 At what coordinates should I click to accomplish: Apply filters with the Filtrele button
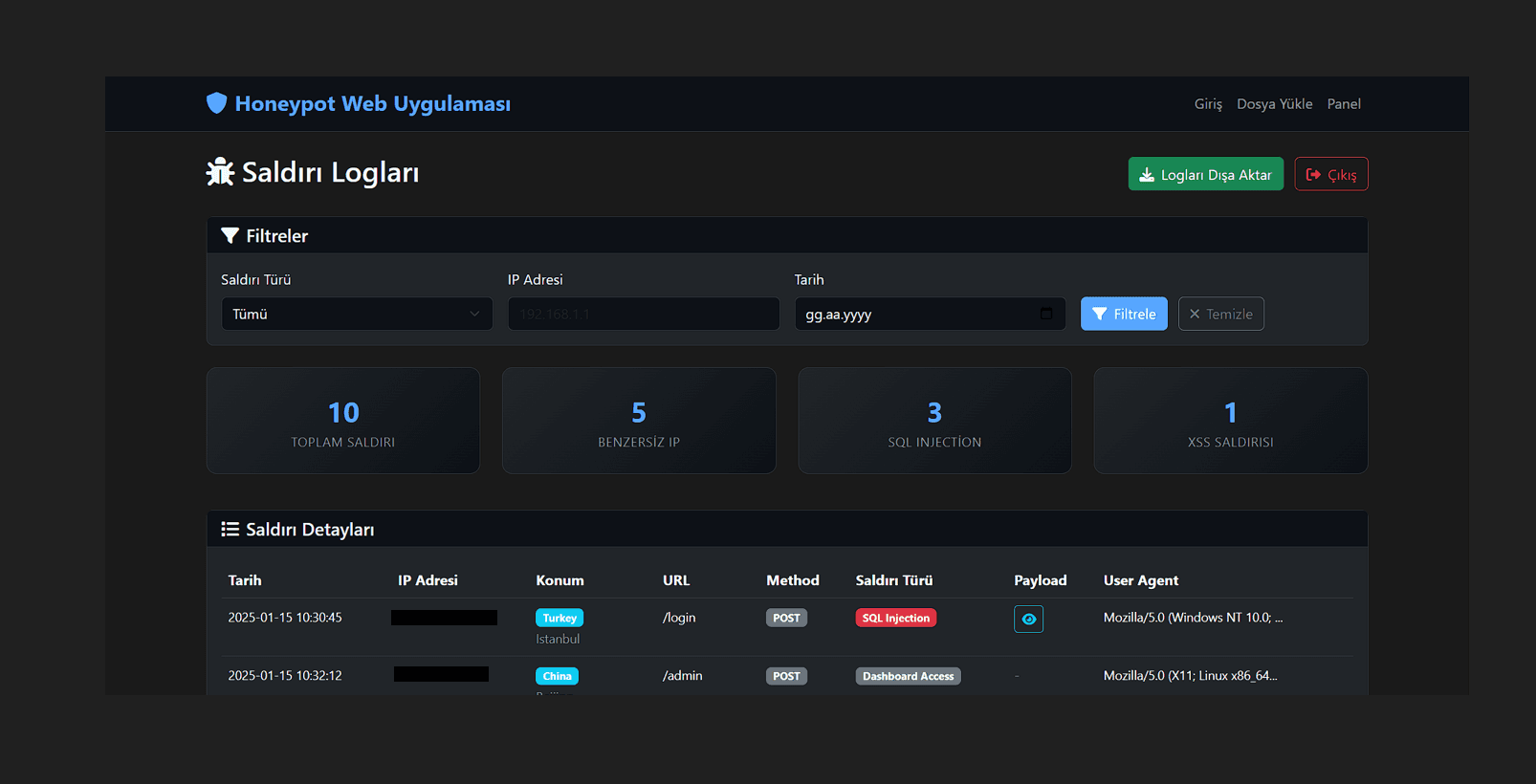pos(1124,314)
